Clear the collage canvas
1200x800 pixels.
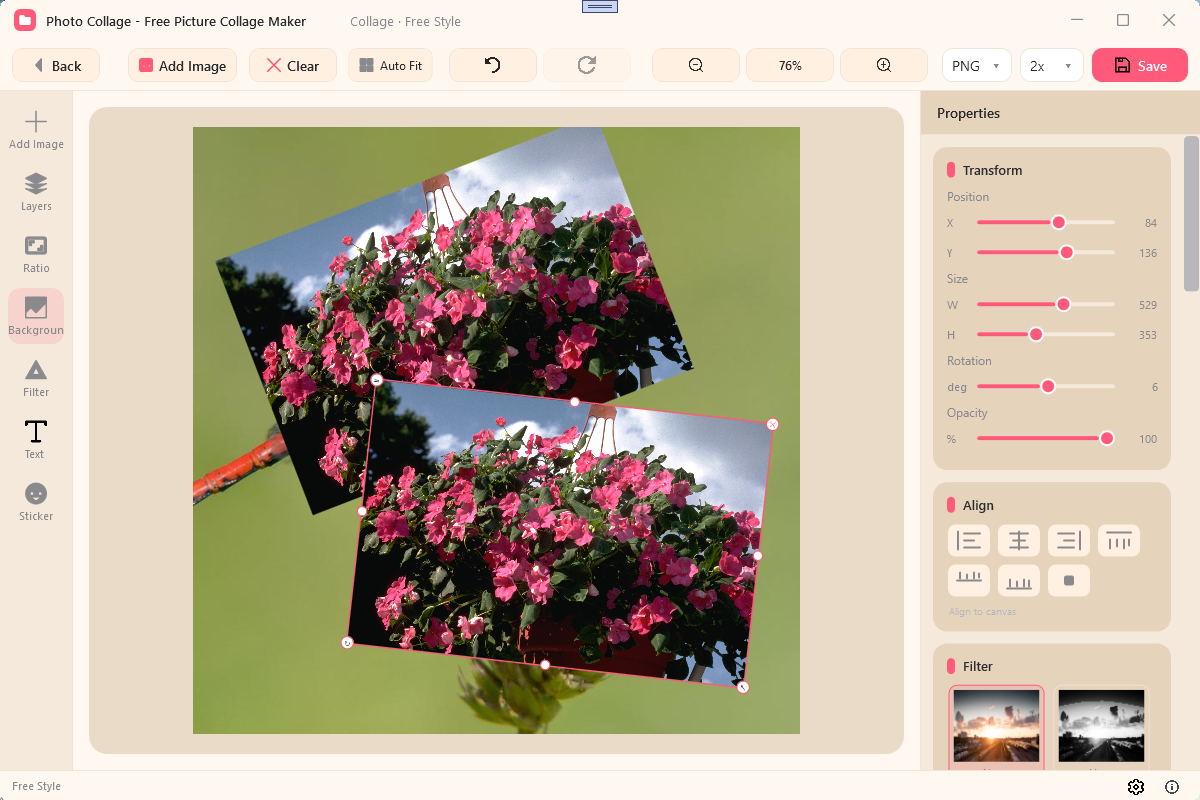coord(293,65)
